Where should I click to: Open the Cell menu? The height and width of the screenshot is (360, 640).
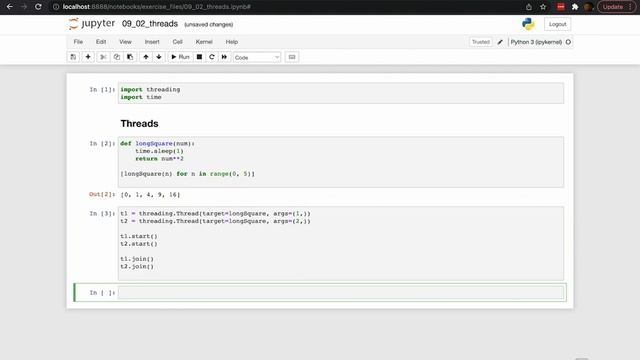point(178,42)
